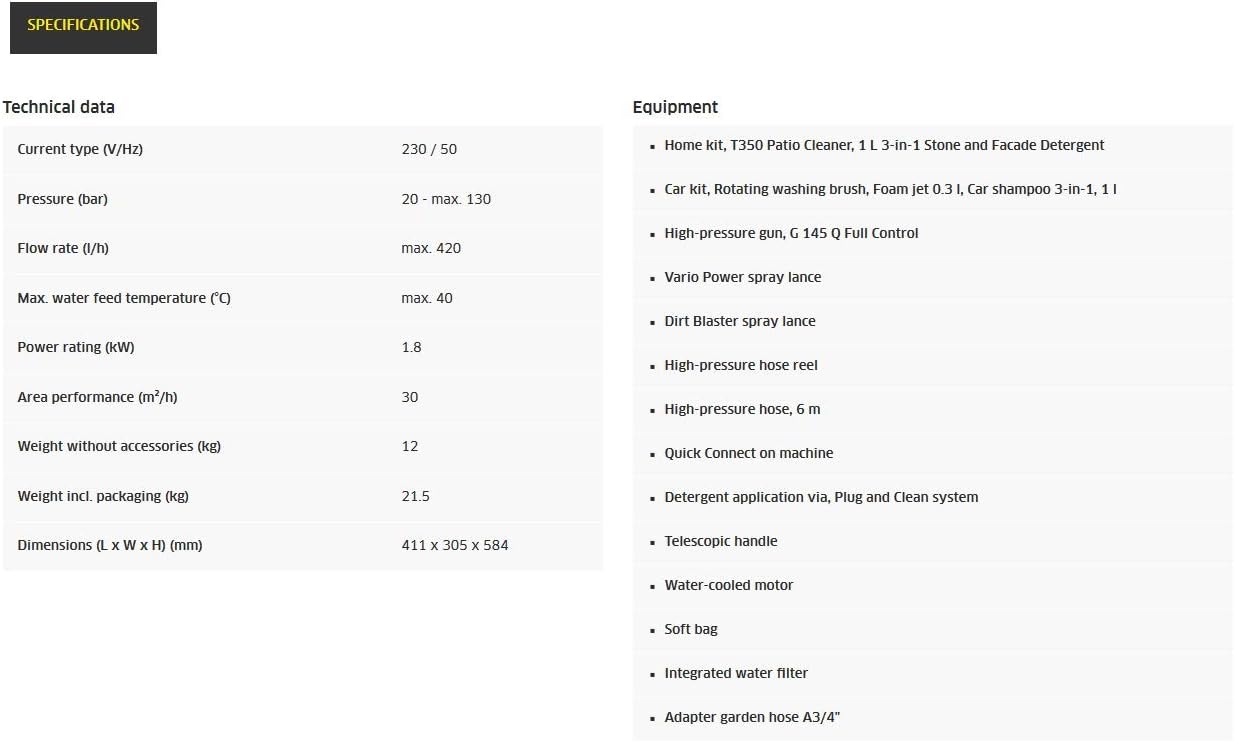Click the Max. water feed temperature label

124,298
